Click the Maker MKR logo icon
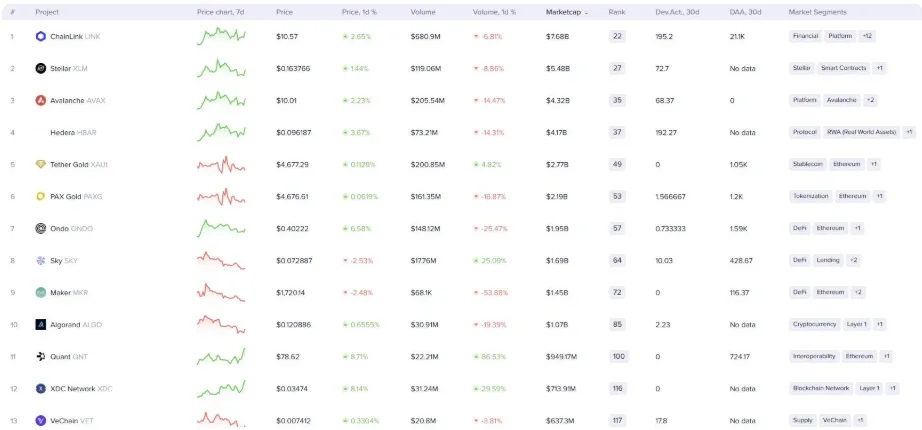 41,292
